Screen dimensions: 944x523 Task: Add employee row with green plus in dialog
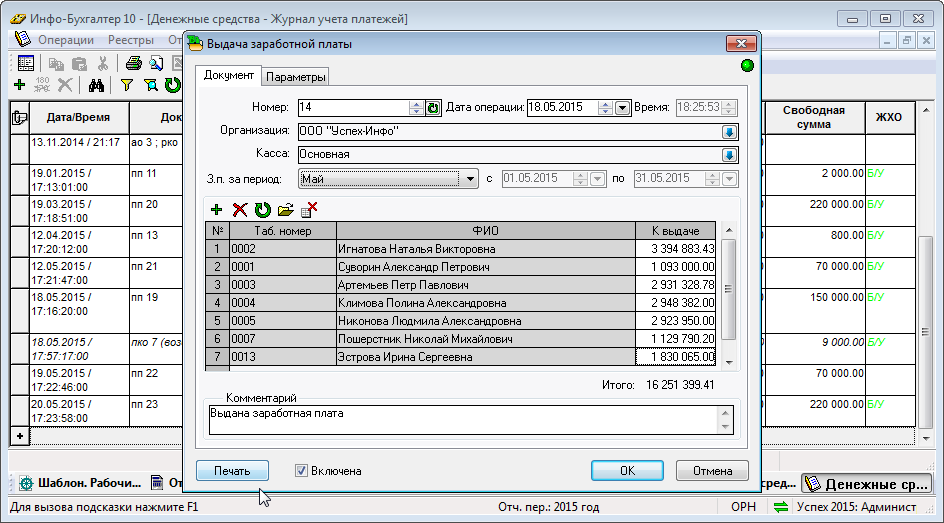pyautogui.click(x=217, y=209)
